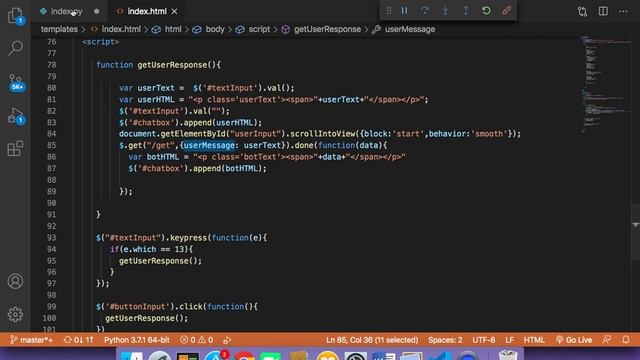640x360 pixels.
Task: Click 'if(e.which == 13){' on line 94
Action: click(x=151, y=249)
